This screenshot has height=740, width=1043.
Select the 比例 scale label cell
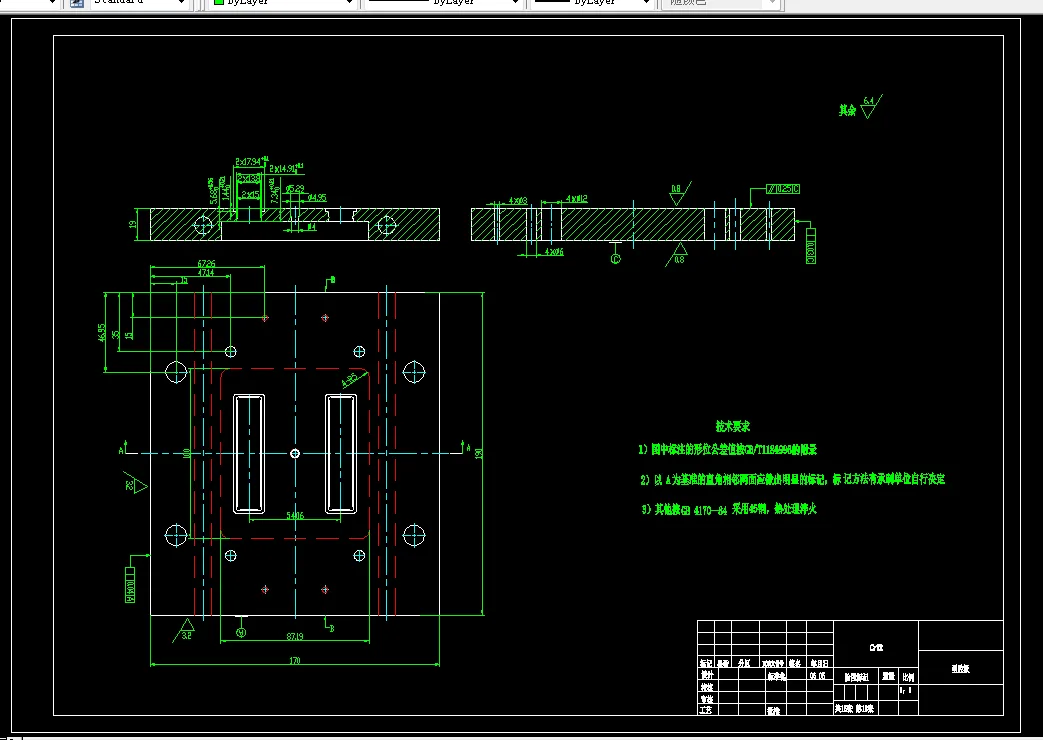tap(908, 677)
